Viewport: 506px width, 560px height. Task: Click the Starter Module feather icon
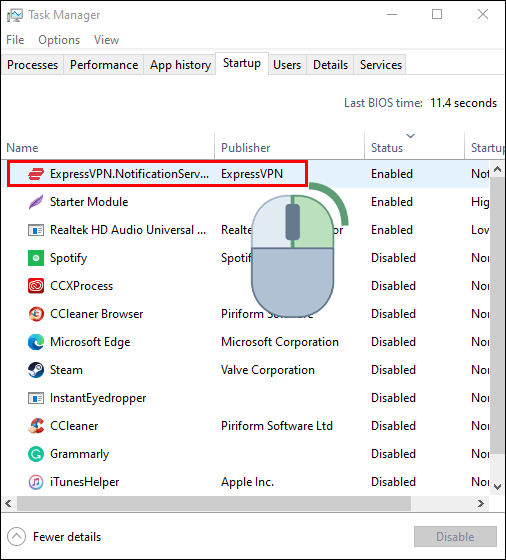[x=36, y=202]
